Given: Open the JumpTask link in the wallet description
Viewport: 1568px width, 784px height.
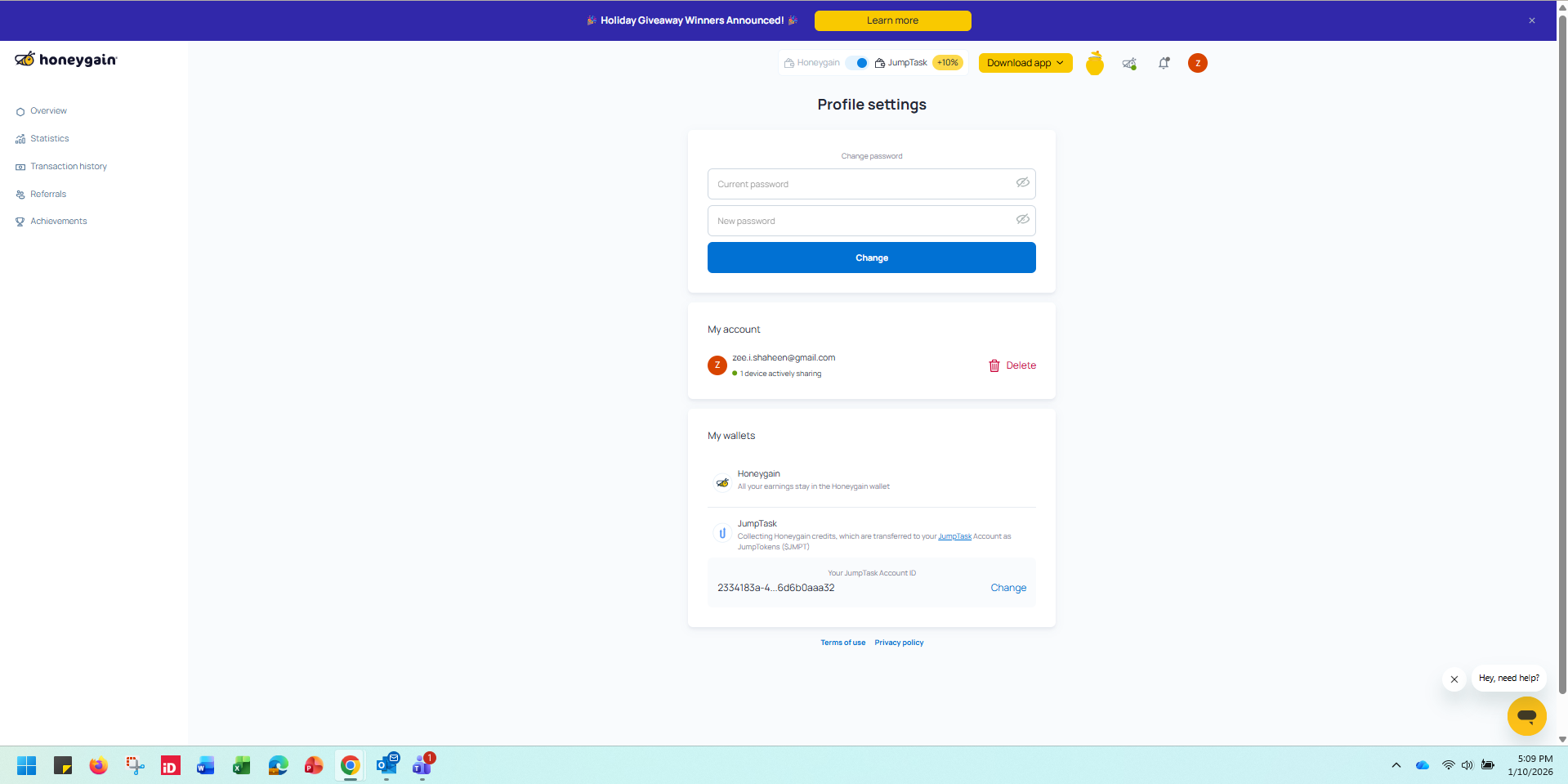Looking at the screenshot, I should click(954, 537).
